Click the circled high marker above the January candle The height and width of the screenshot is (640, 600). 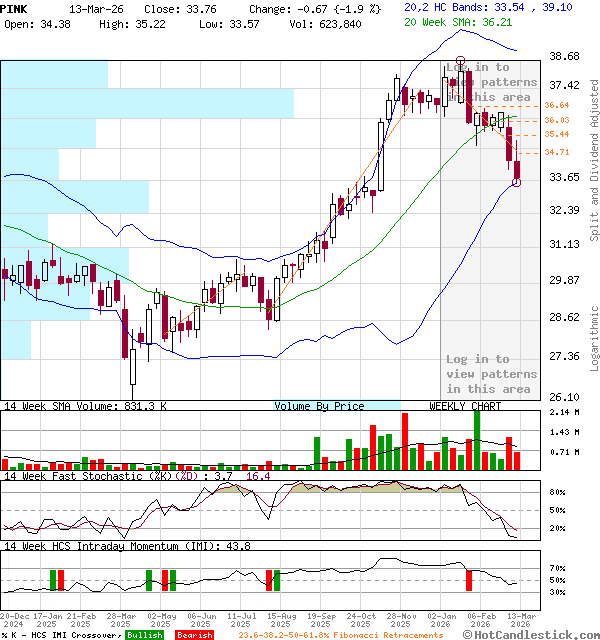(x=460, y=62)
